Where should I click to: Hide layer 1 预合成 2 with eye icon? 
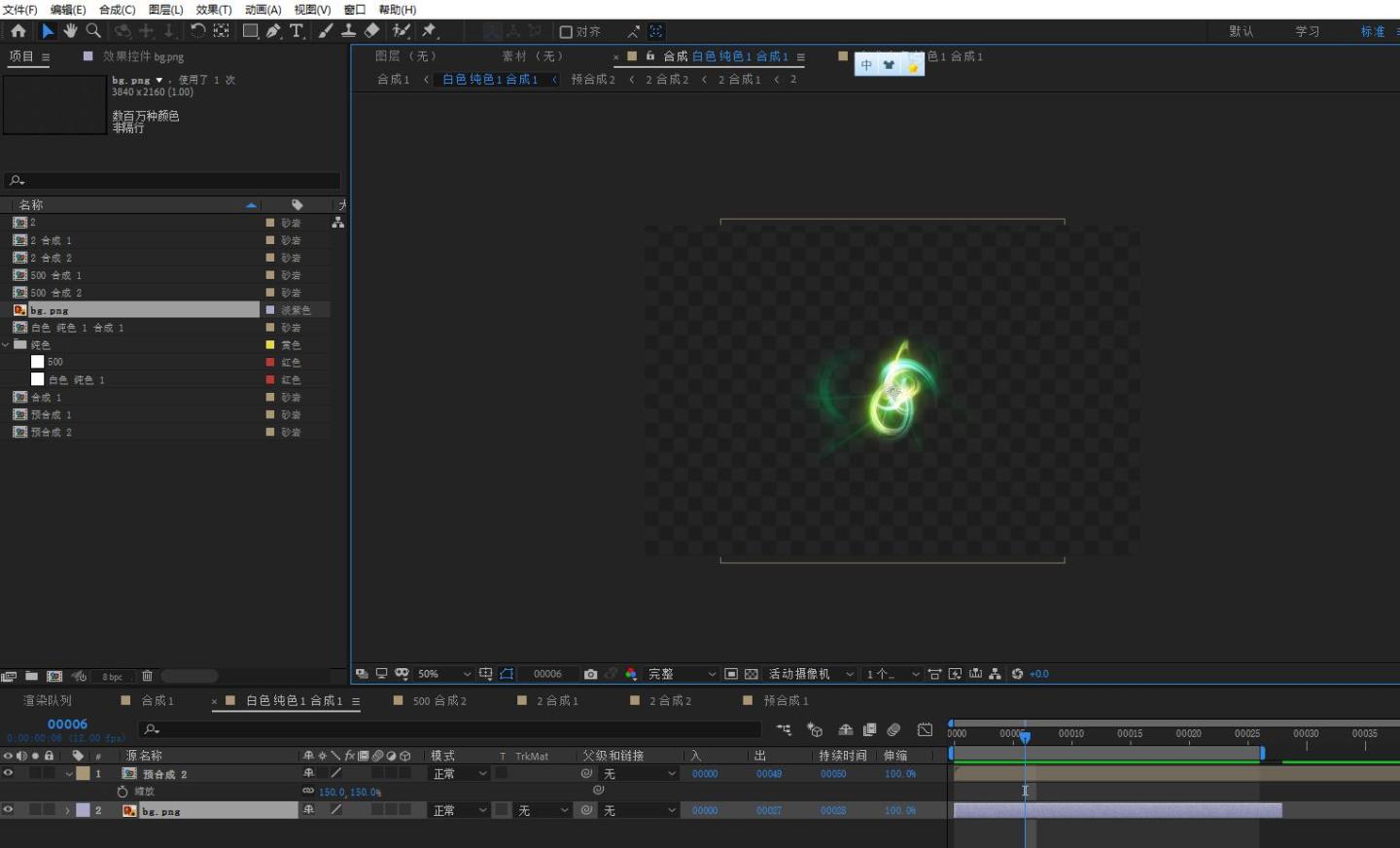click(x=8, y=773)
